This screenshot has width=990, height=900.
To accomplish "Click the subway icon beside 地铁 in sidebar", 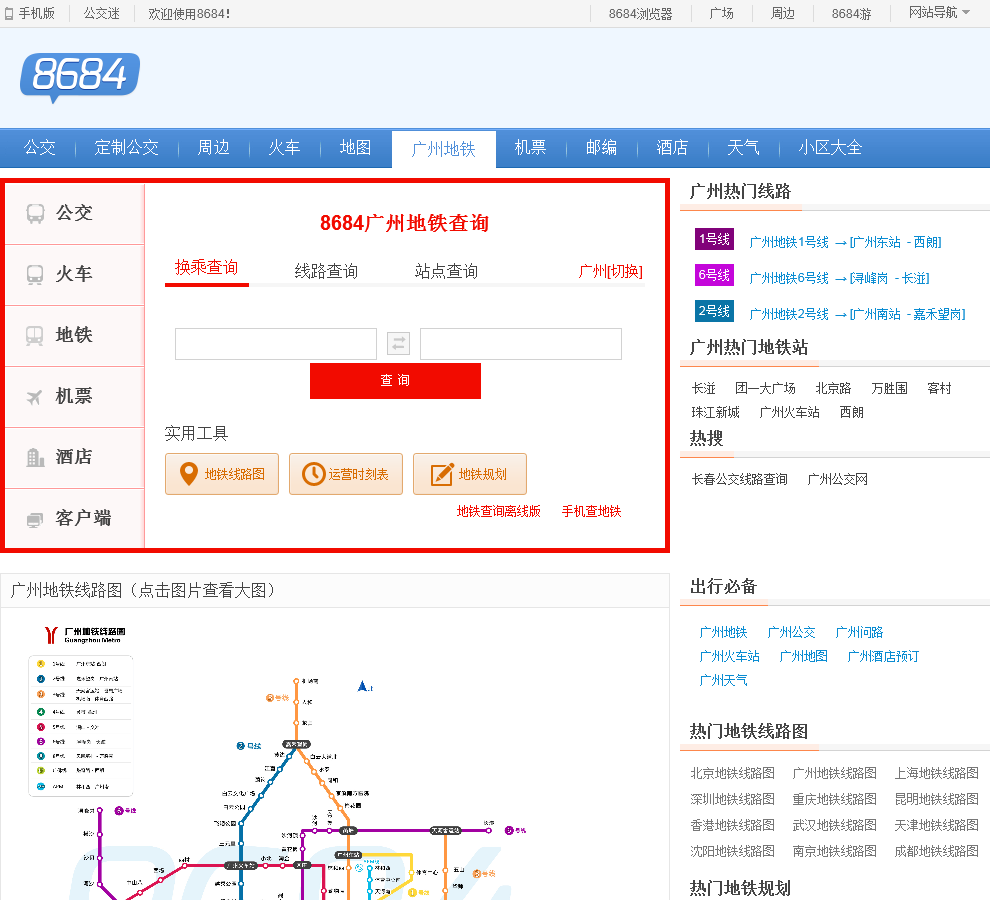I will click(x=35, y=335).
